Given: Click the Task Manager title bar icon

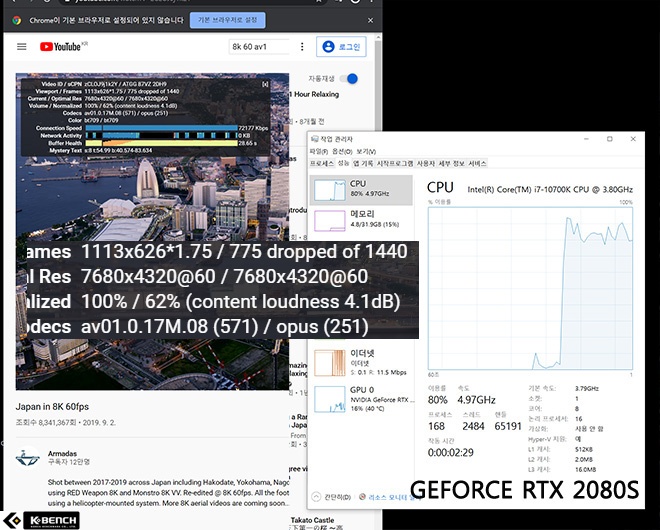Looking at the screenshot, I should click(x=314, y=139).
